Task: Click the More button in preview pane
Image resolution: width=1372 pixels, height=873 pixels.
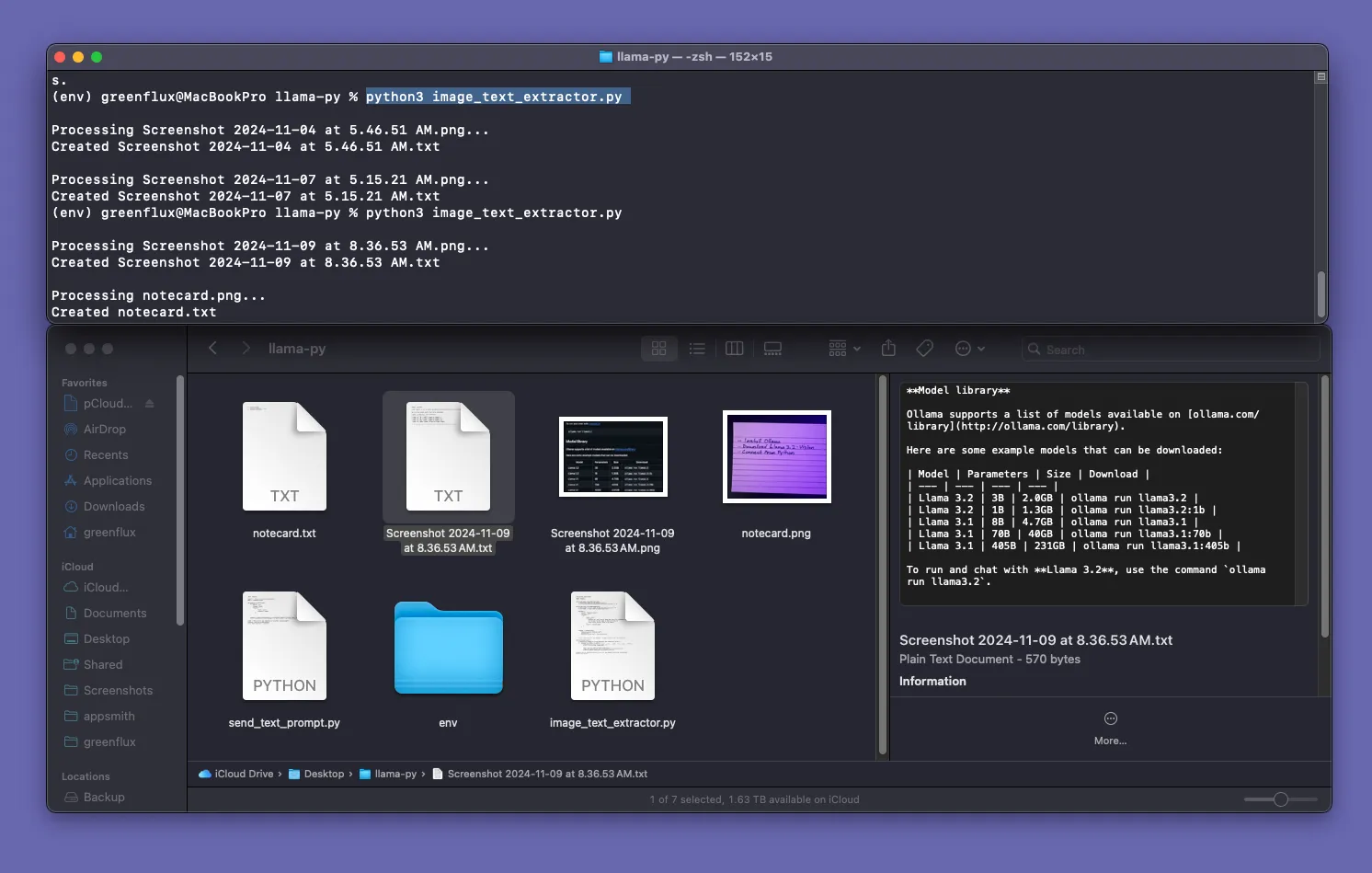Action: point(1110,726)
